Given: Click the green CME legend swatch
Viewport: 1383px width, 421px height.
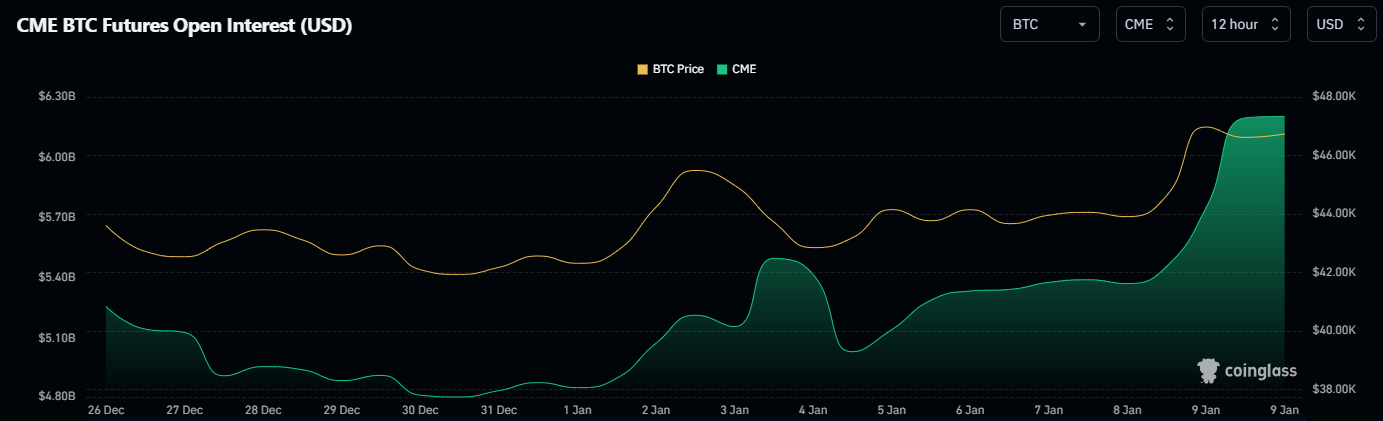Looking at the screenshot, I should pyautogui.click(x=721, y=69).
